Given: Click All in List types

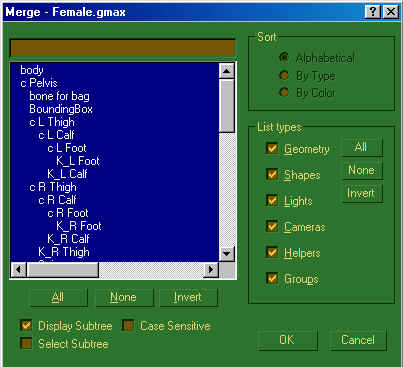Looking at the screenshot, I should pyautogui.click(x=362, y=147).
